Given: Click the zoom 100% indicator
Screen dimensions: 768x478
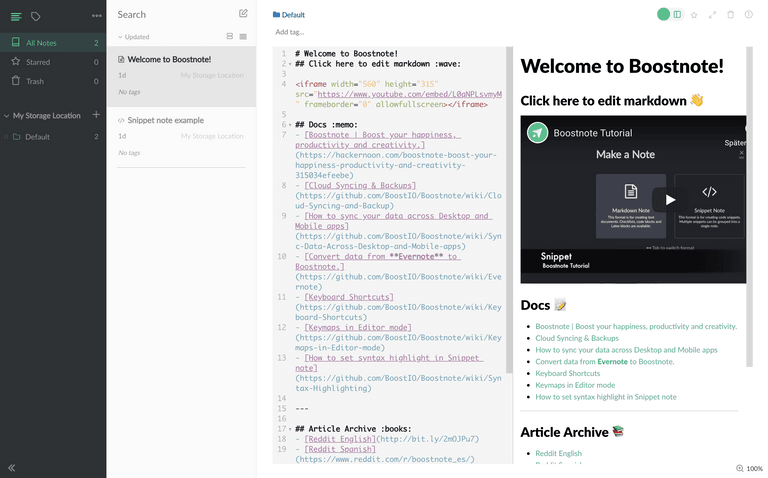Looking at the screenshot, I should click(749, 469).
